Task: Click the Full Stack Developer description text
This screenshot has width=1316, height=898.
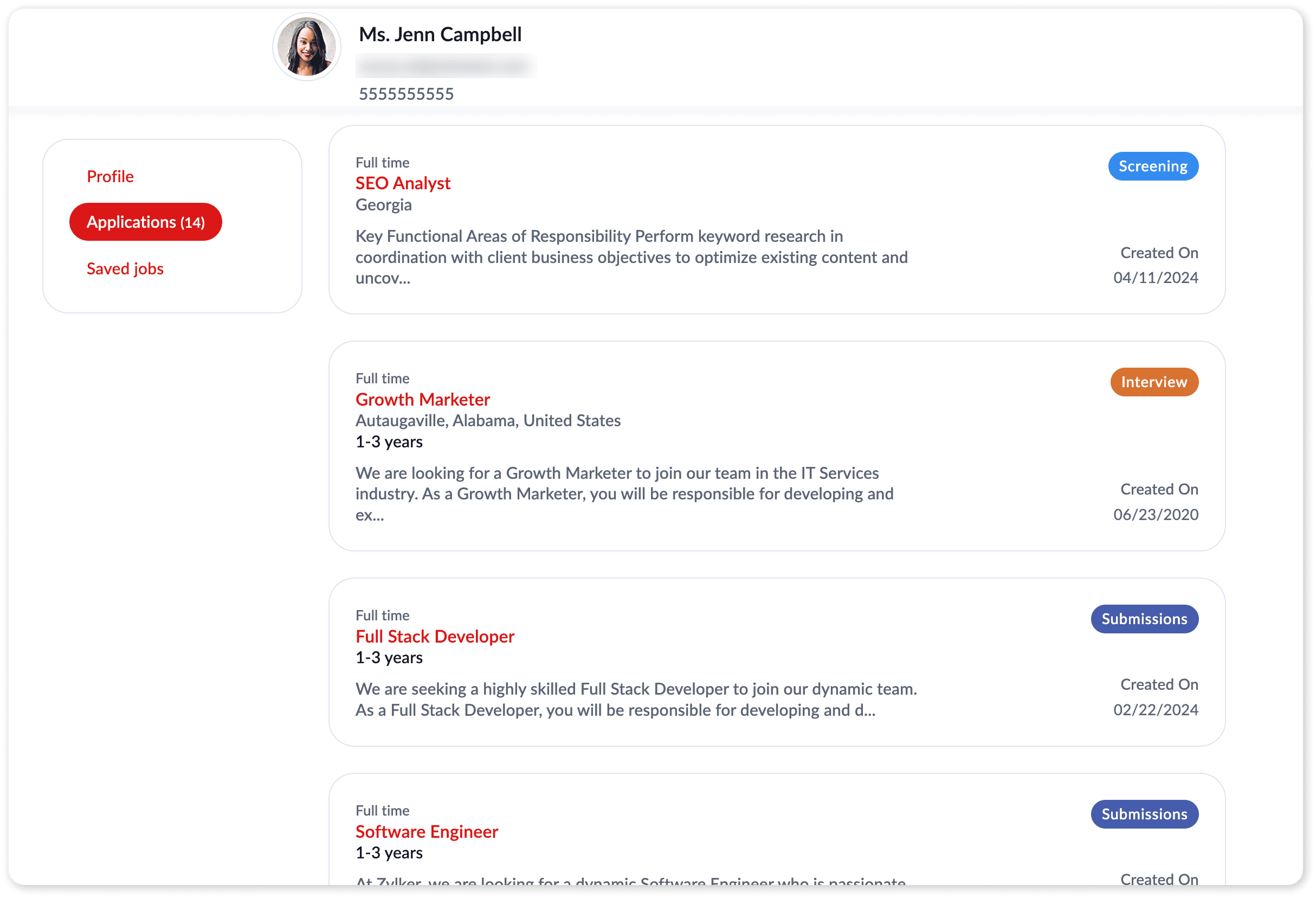Action: [x=635, y=700]
